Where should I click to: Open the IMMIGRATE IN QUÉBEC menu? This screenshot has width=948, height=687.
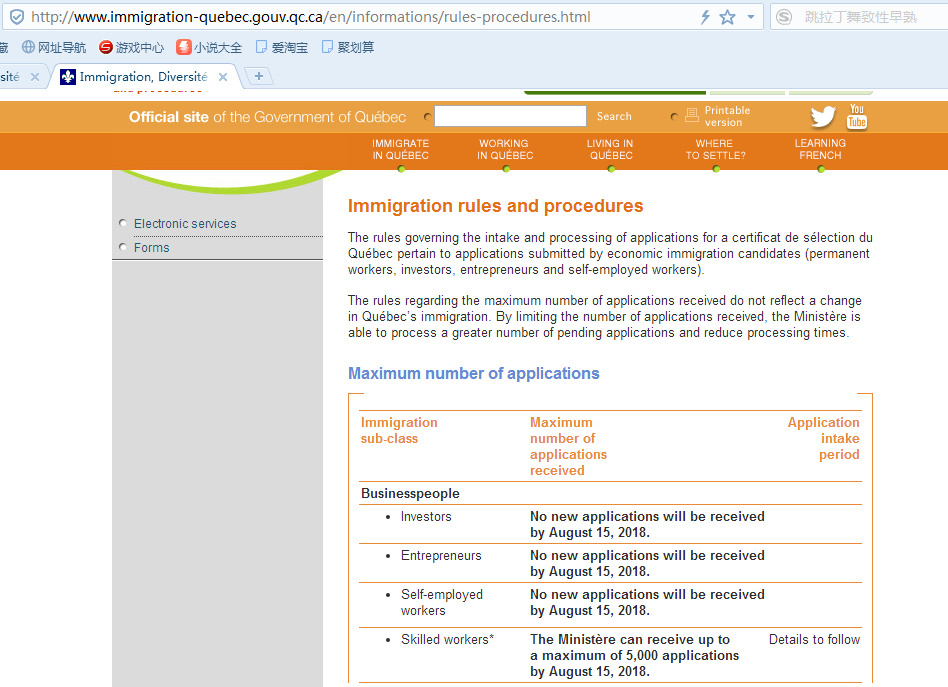pos(400,150)
